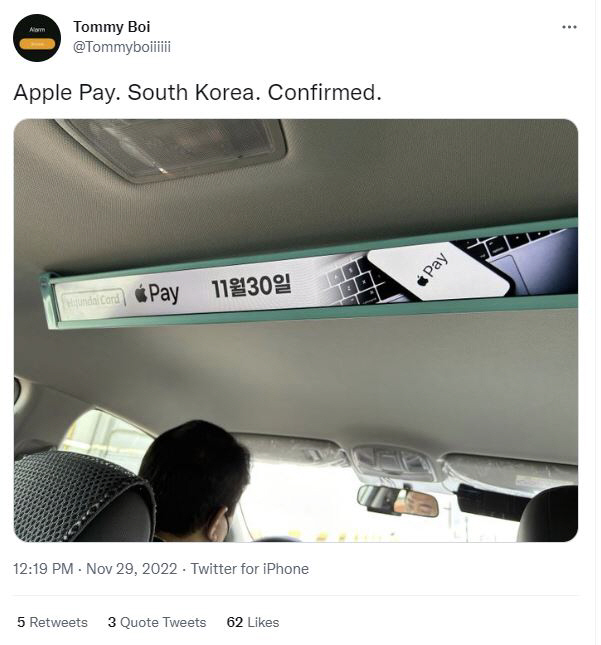Click the Nov 29, 2022 date
Viewport: 601px width, 645px height.
(132, 569)
